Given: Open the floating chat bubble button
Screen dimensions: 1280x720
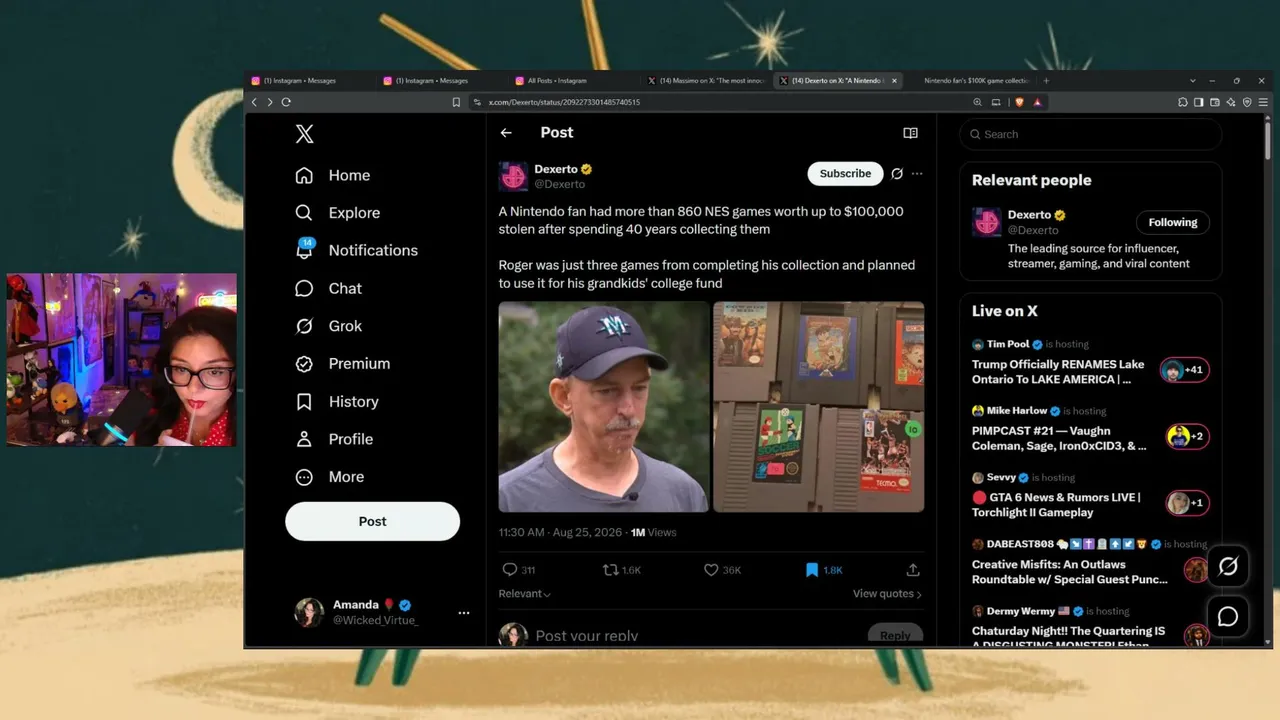Looking at the screenshot, I should [1228, 616].
